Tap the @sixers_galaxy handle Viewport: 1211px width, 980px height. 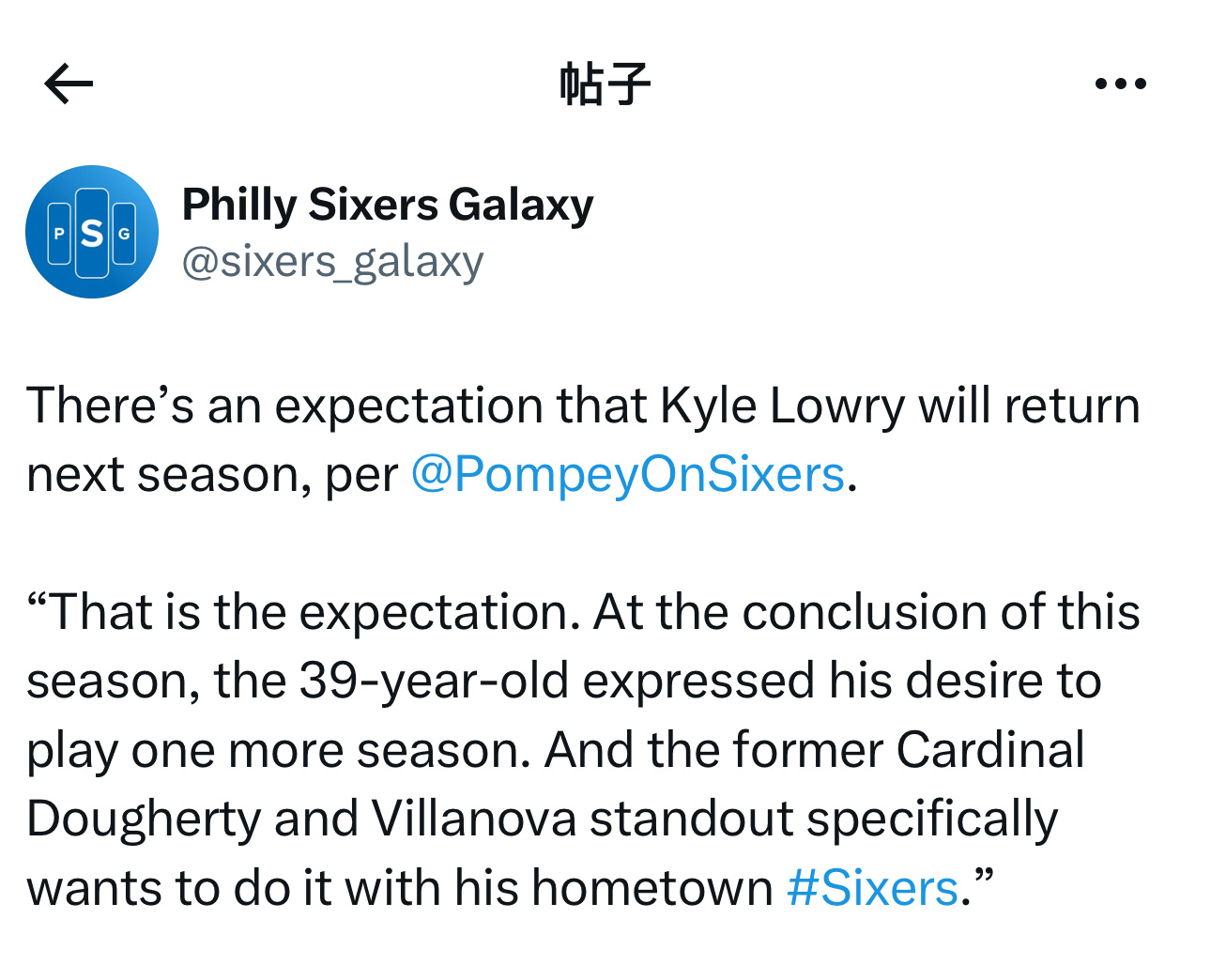[x=332, y=261]
